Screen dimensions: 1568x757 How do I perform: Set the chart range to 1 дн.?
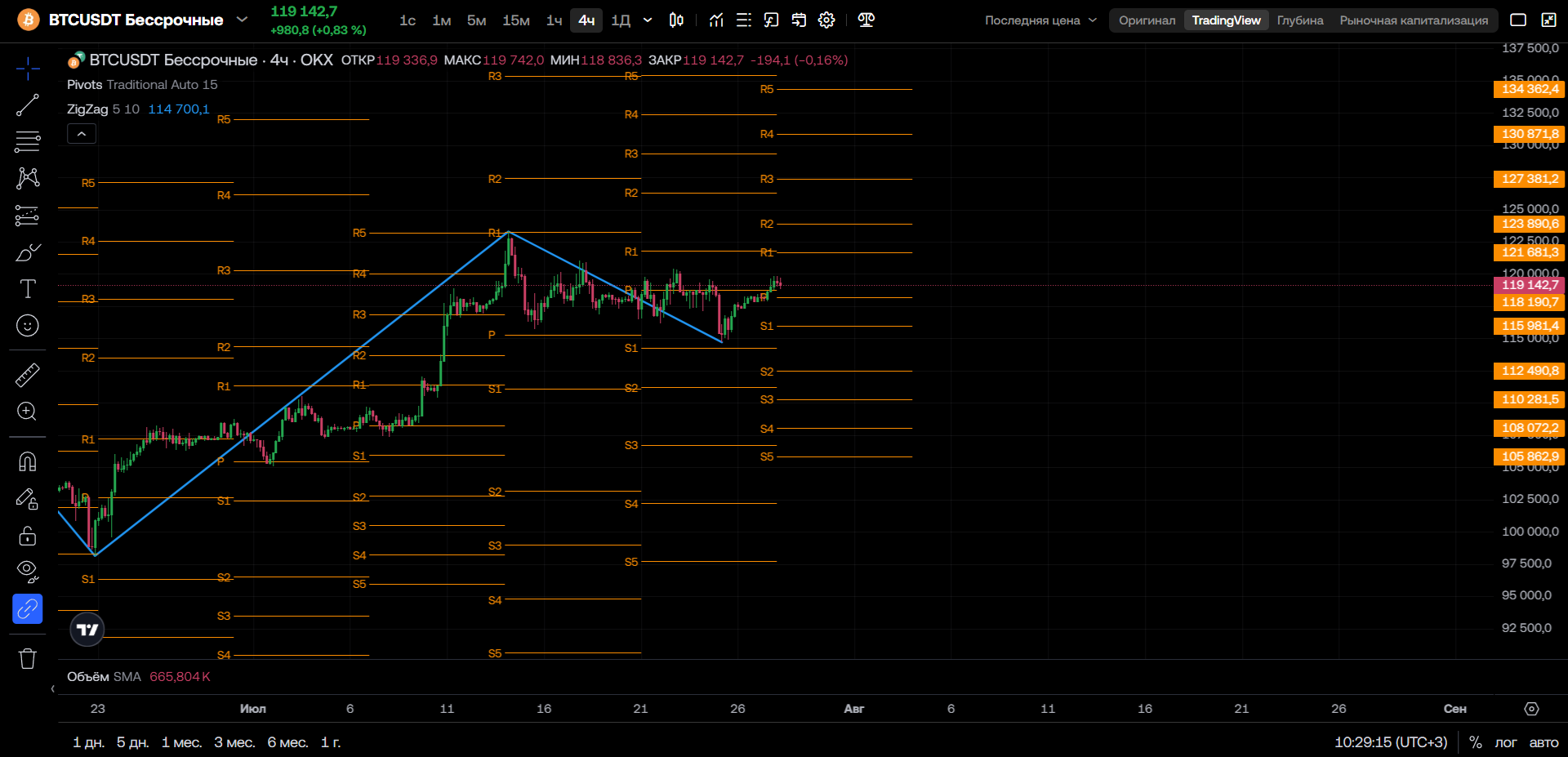tap(89, 742)
